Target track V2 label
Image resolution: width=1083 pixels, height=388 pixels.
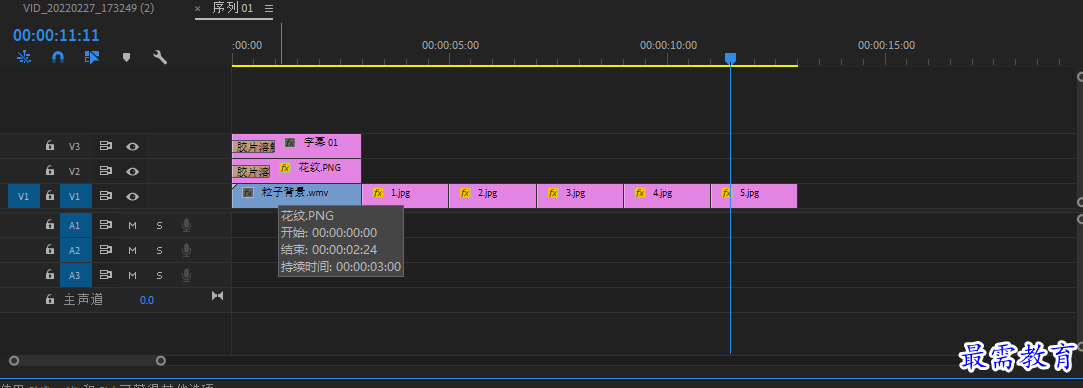click(x=75, y=171)
